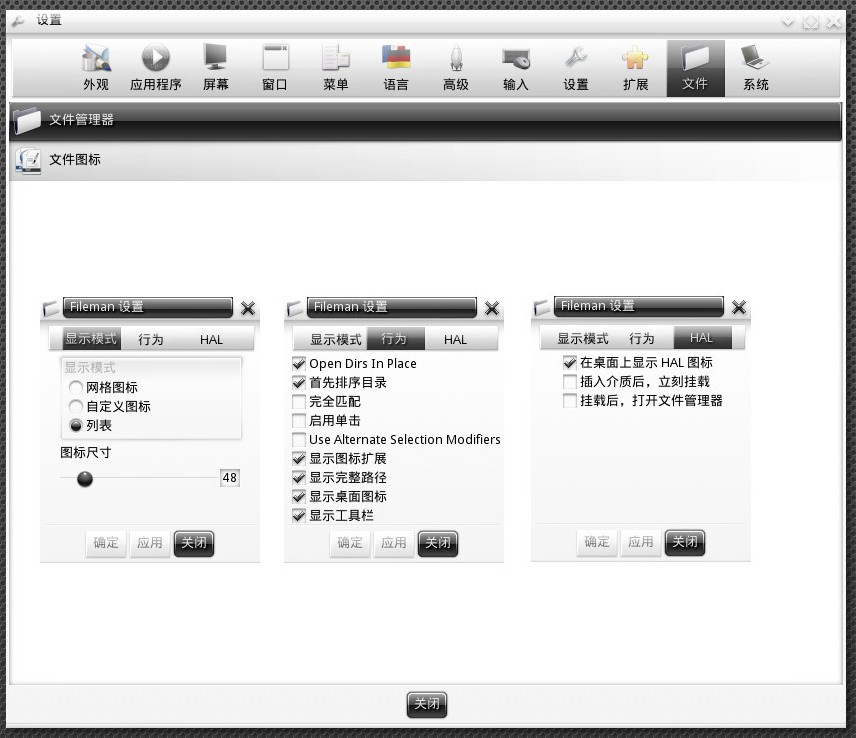Click 确定 in the middle Fileman dialog
This screenshot has width=856, height=738.
click(x=350, y=543)
